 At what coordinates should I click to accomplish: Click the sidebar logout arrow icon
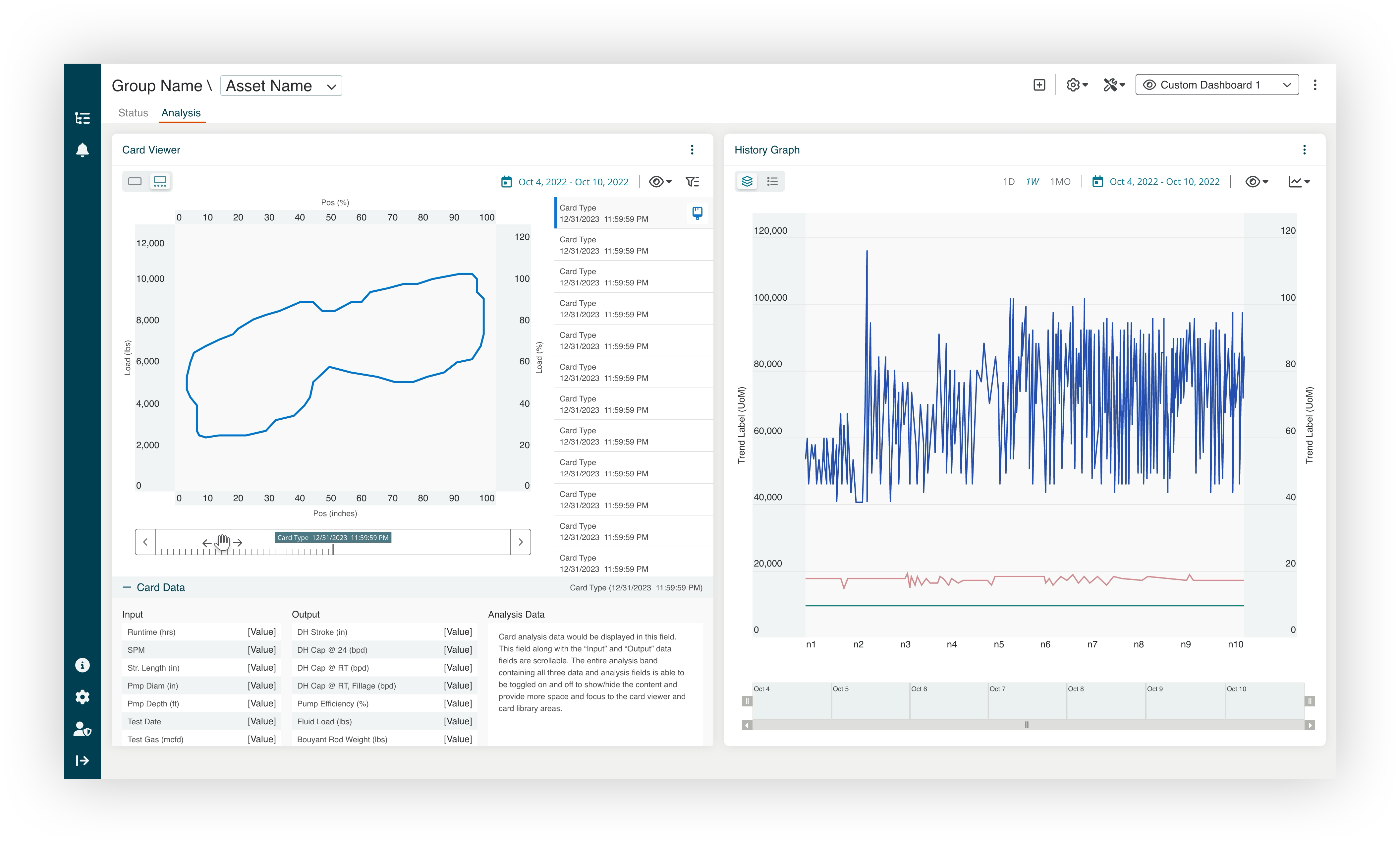[82, 761]
